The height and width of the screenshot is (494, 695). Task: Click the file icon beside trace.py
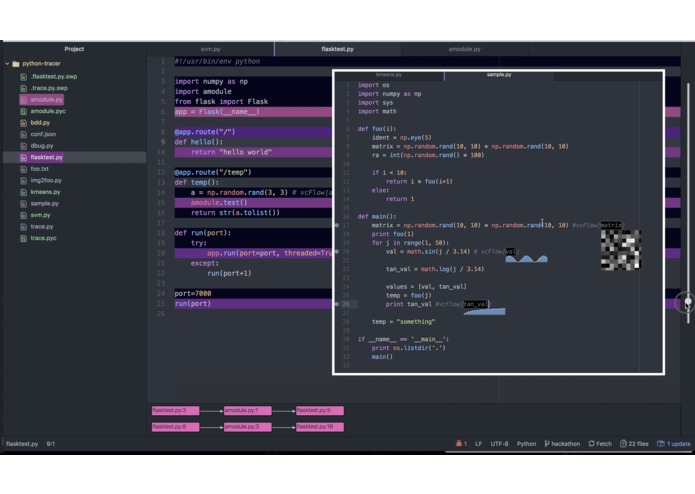pos(23,226)
